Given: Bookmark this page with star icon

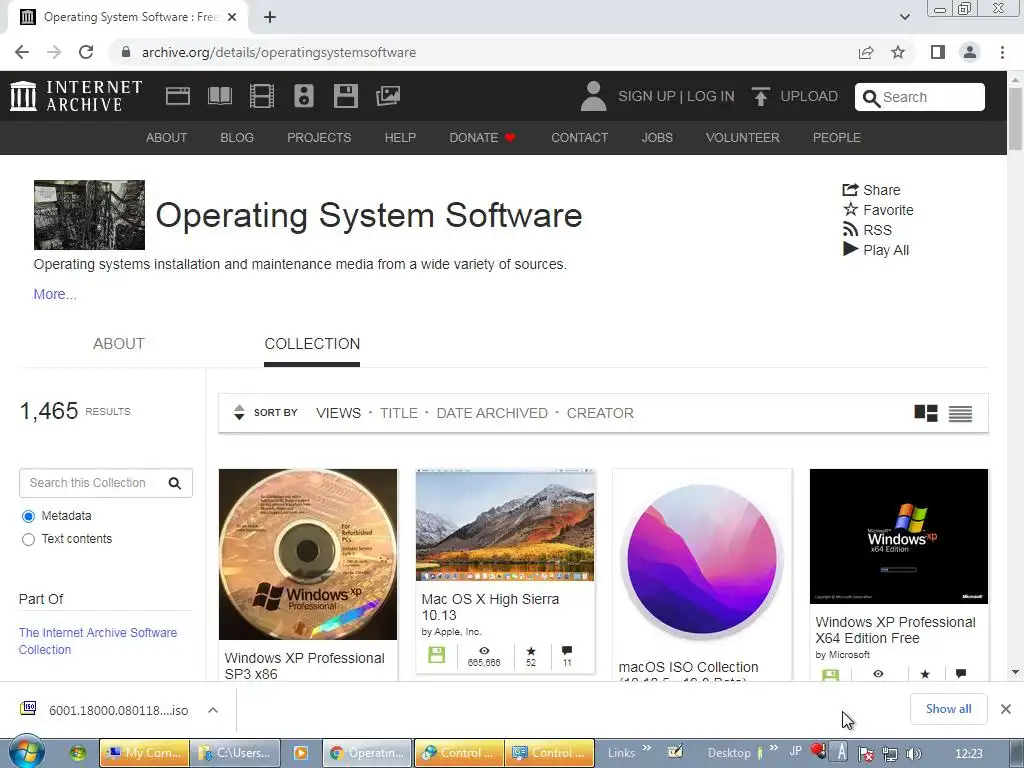Looking at the screenshot, I should [x=898, y=52].
